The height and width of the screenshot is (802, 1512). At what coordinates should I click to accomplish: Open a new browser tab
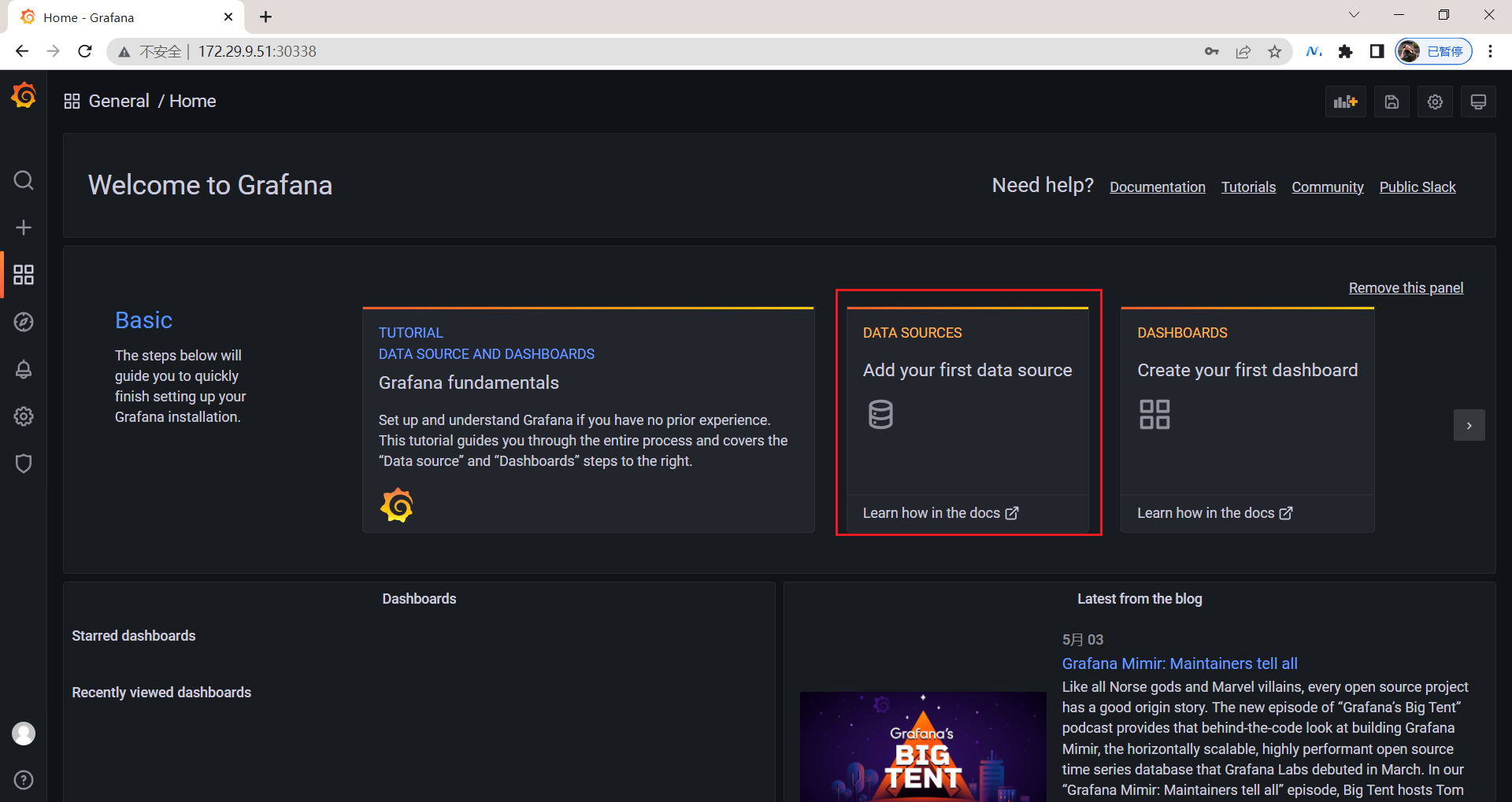click(266, 17)
